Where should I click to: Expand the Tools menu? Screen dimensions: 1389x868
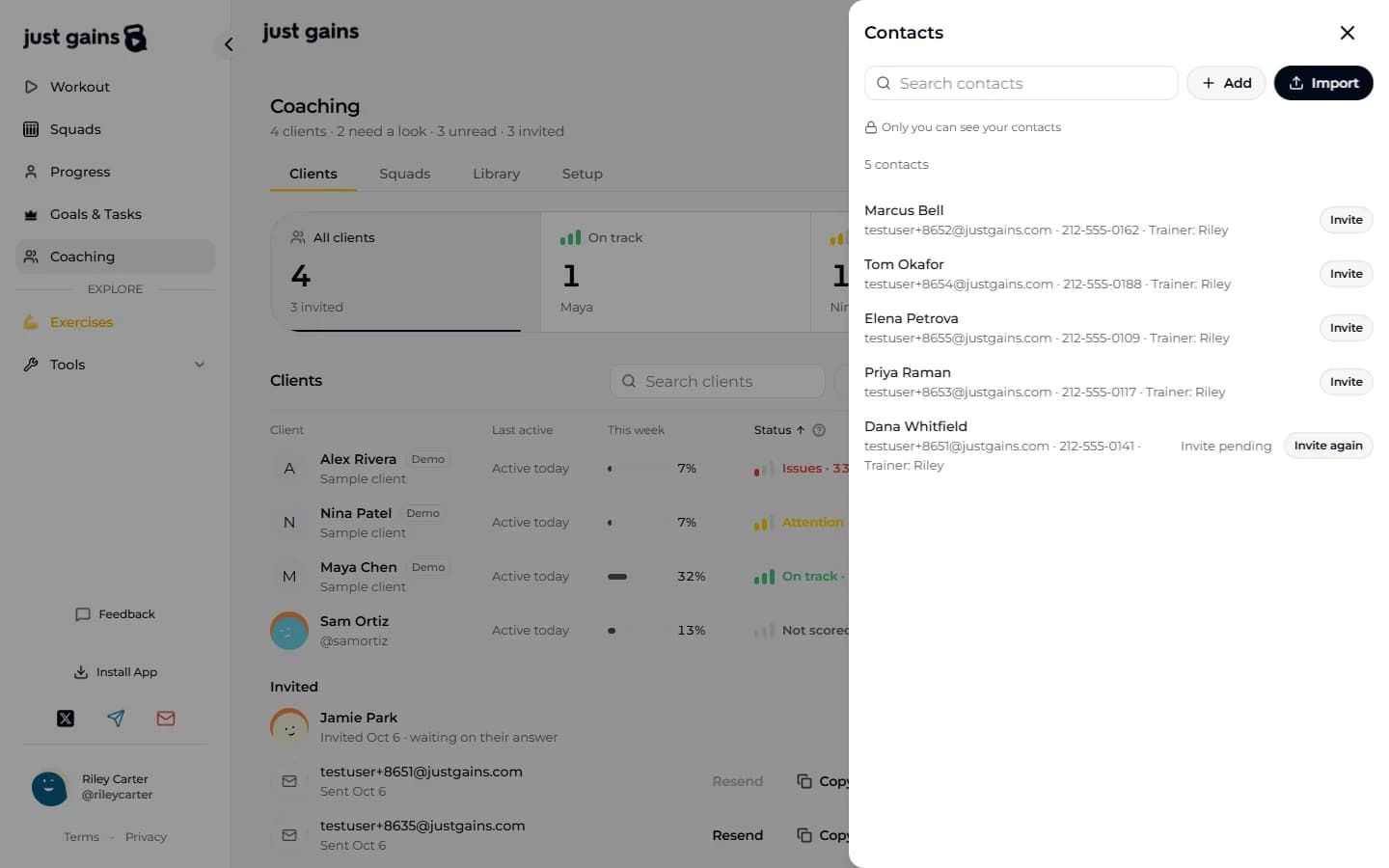coord(115,365)
